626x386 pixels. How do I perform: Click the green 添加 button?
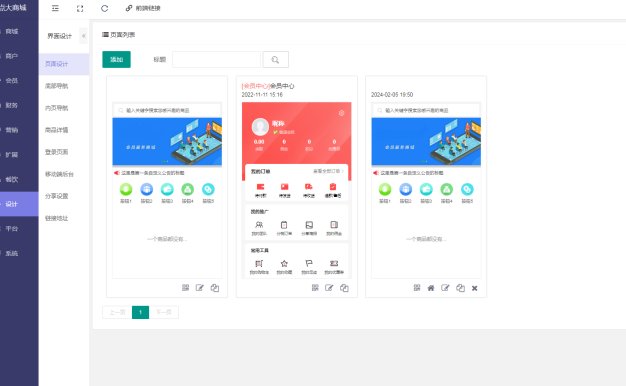pyautogui.click(x=116, y=59)
